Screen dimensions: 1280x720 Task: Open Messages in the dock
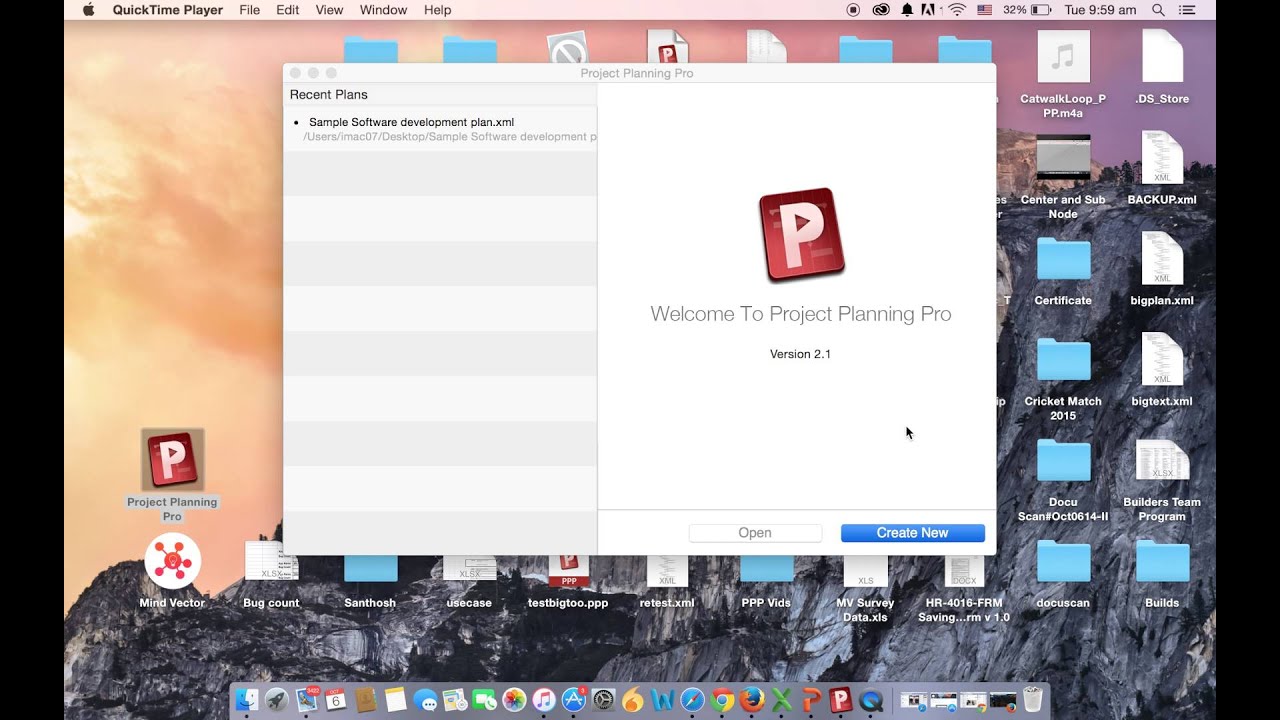coord(425,700)
